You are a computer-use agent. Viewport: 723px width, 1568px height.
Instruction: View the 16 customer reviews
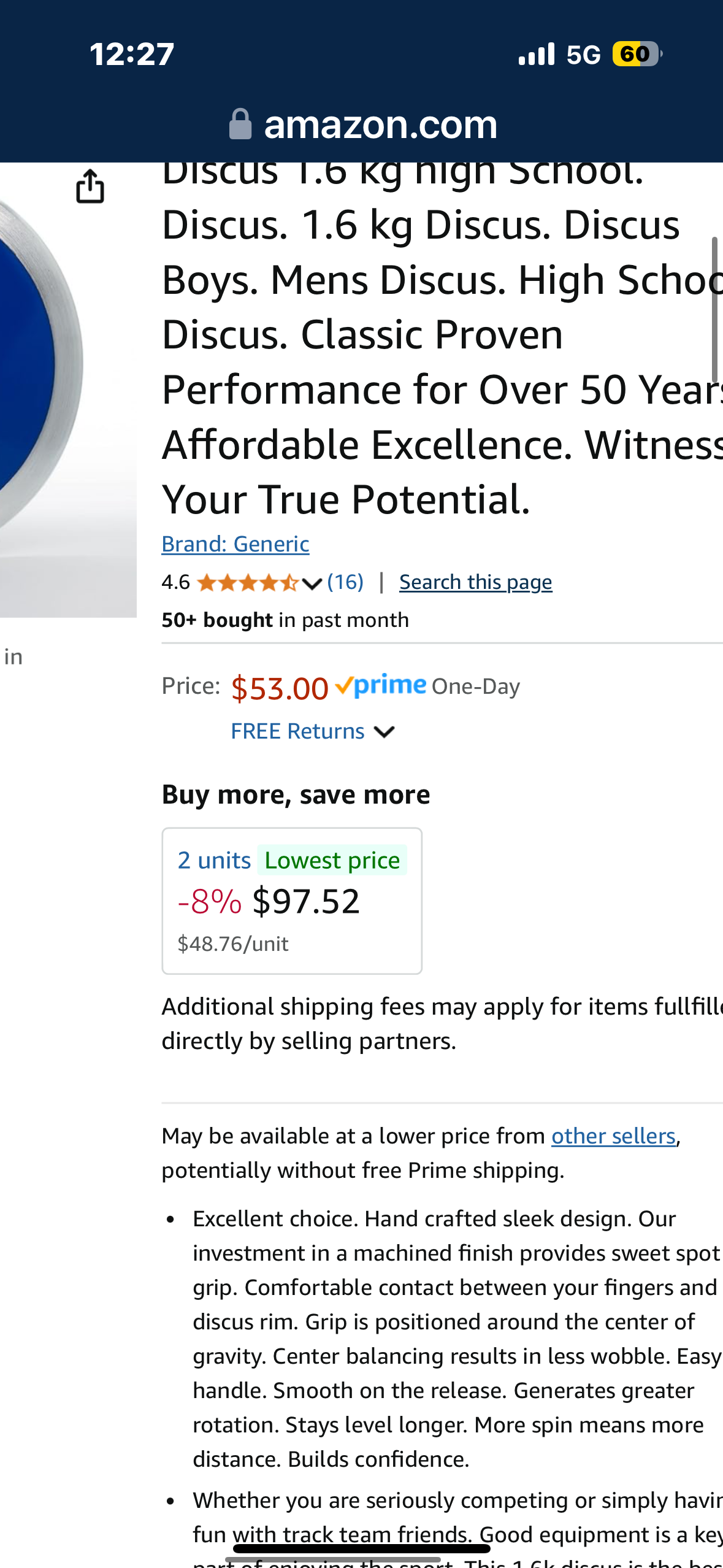[345, 582]
